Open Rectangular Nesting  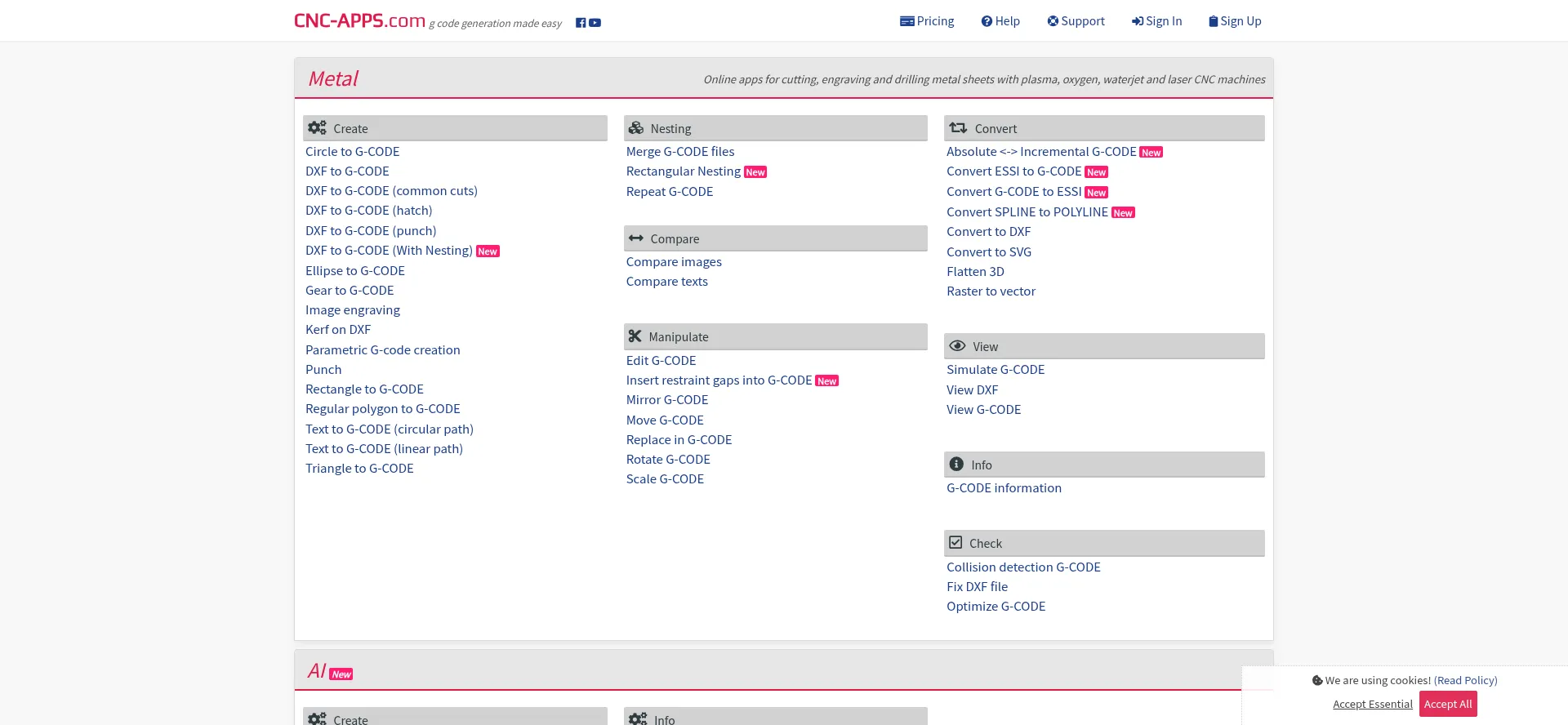[x=684, y=171]
